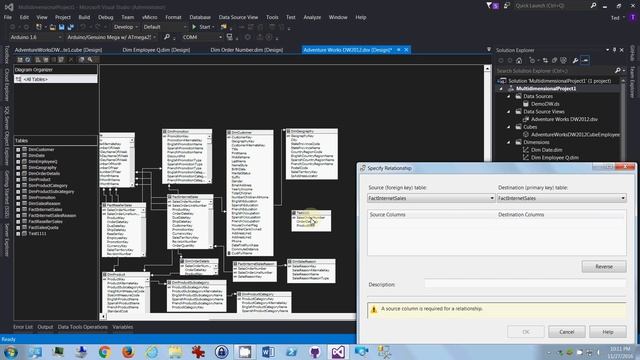Click Collapse All icon in Solution Explorer
The width and height of the screenshot is (640, 360).
[x=554, y=60]
